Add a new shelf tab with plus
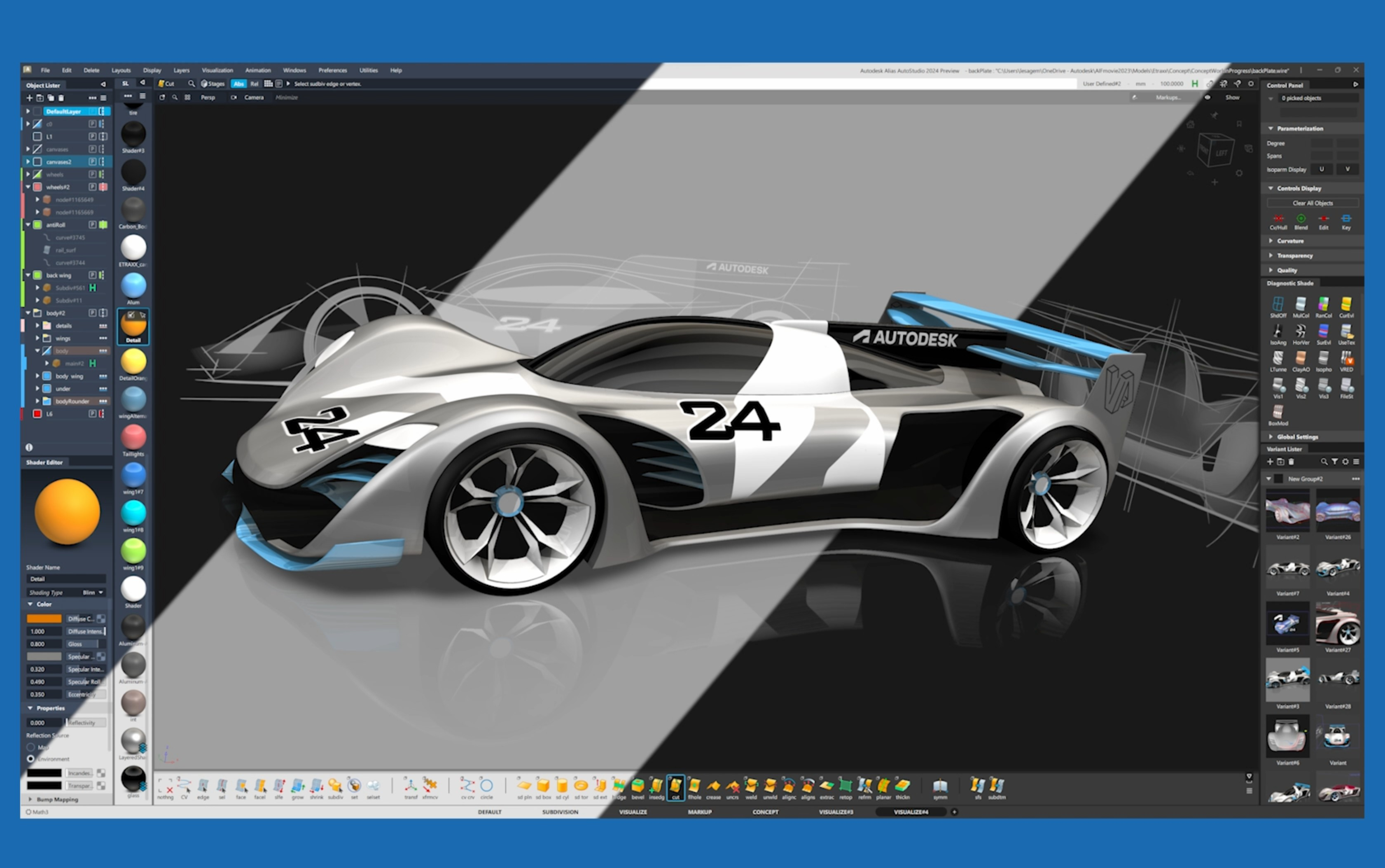 pos(954,812)
